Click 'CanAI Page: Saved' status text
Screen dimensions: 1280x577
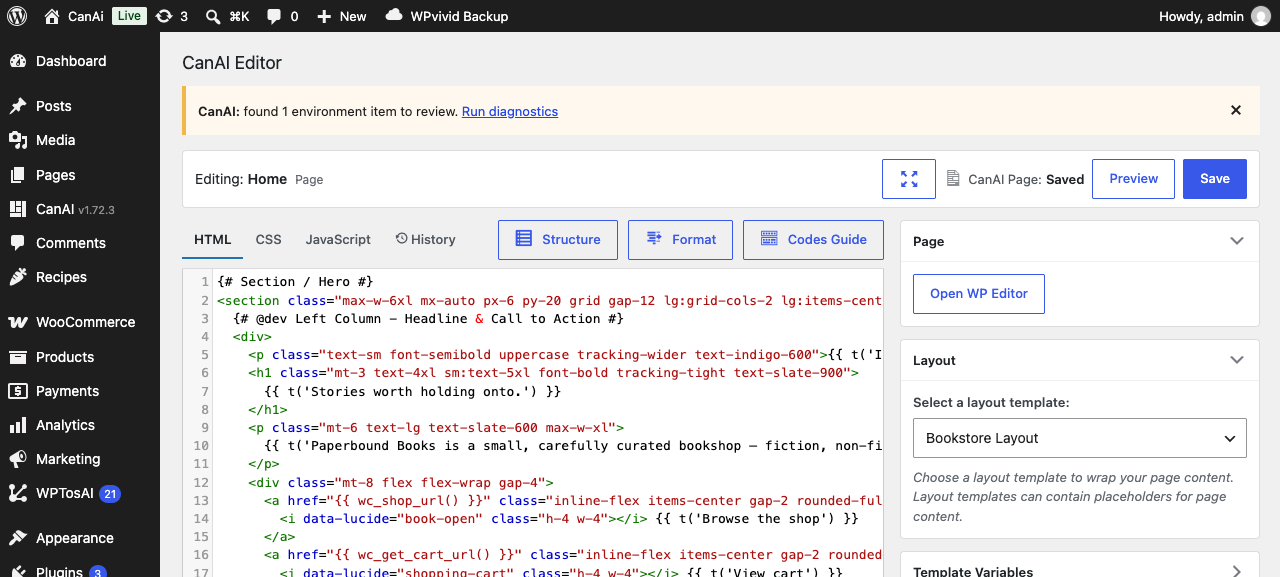pos(1026,180)
